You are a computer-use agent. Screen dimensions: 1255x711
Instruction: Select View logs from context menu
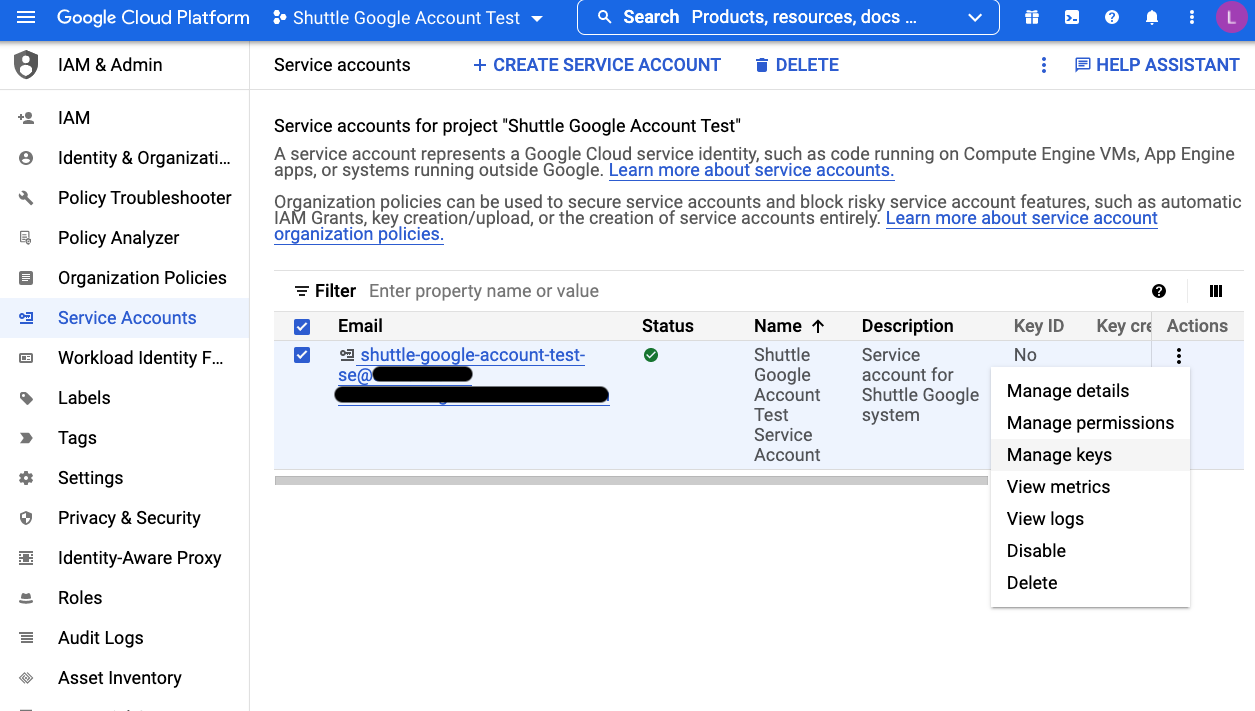tap(1090, 519)
